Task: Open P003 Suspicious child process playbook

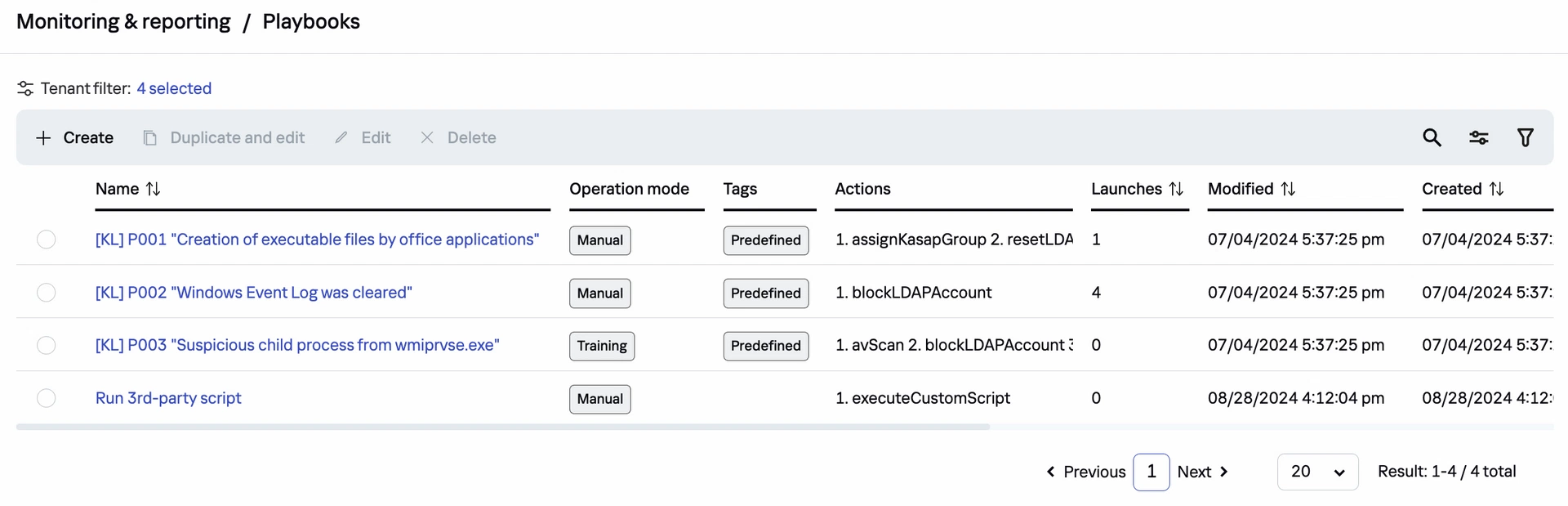Action: (x=297, y=345)
